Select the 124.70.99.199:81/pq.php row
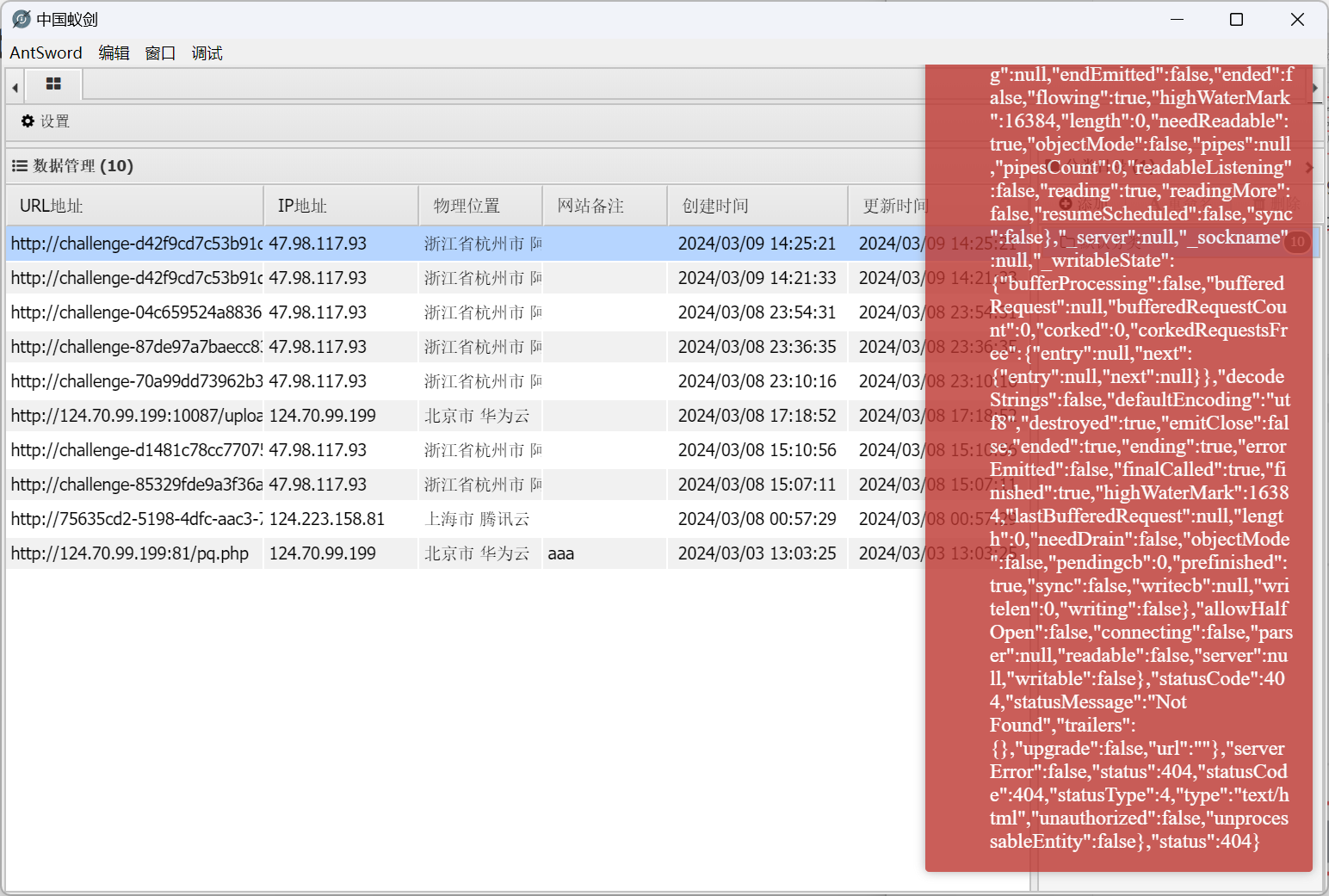 pyautogui.click(x=130, y=553)
